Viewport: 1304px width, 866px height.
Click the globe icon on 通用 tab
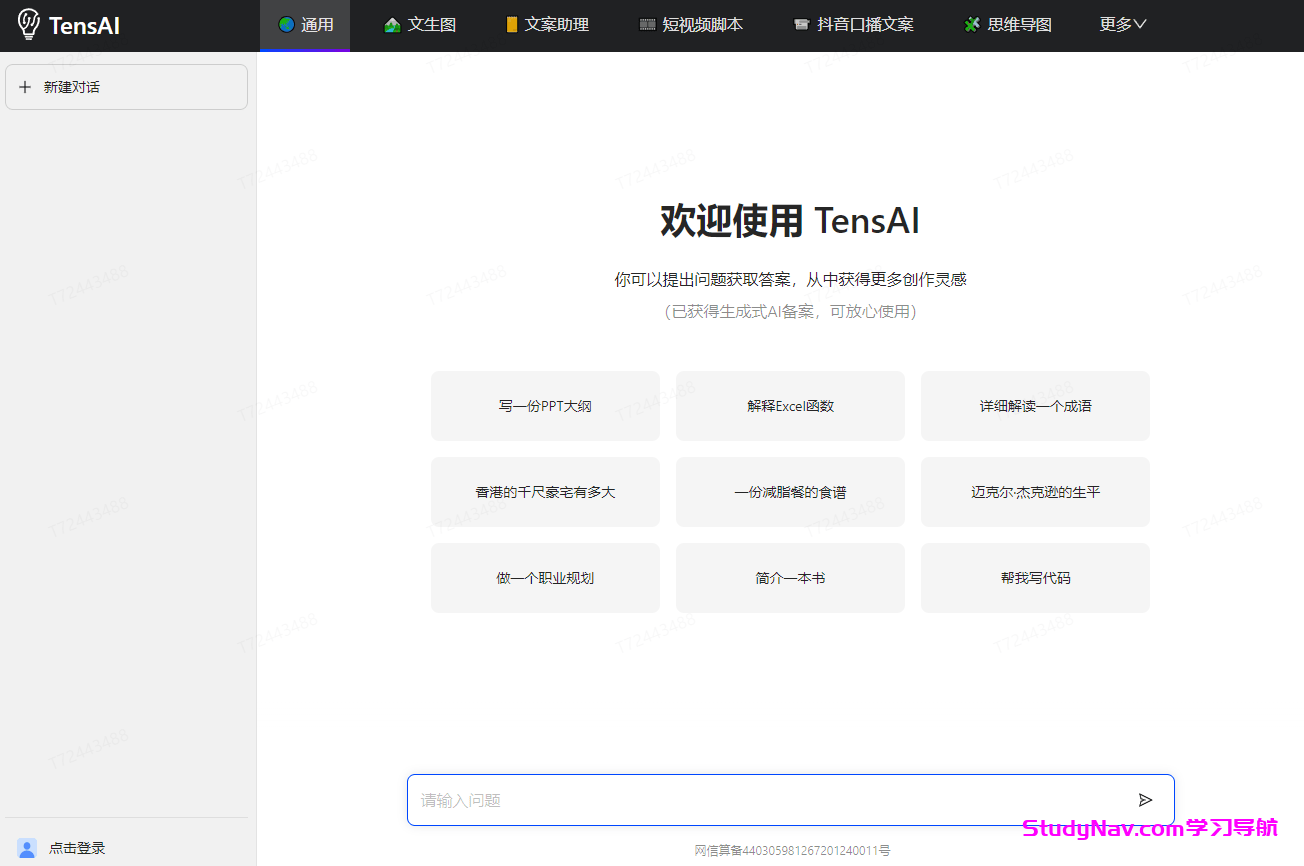pos(286,25)
